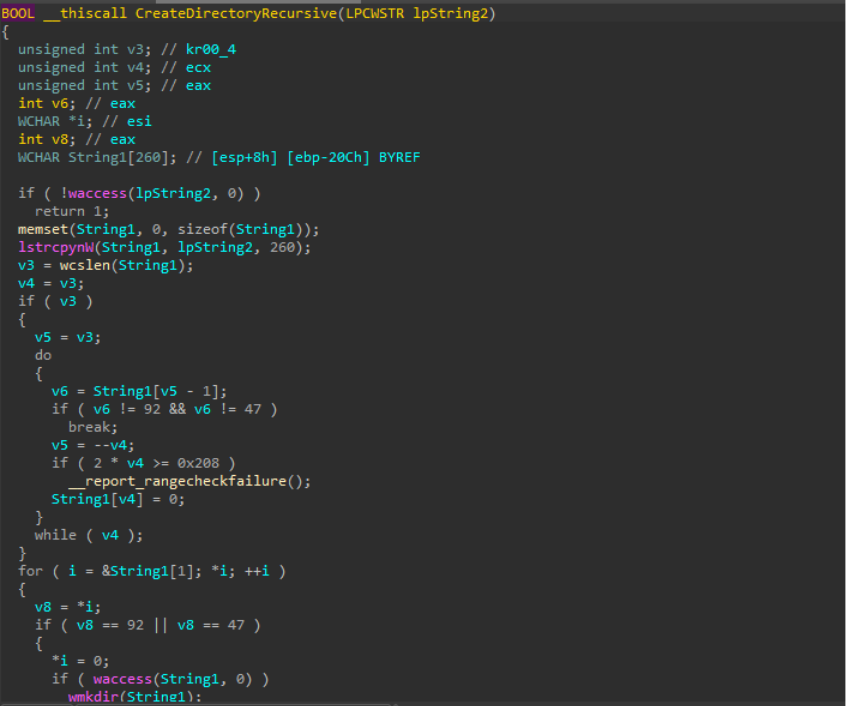Screen dimensions: 846x706
Task: Click the CreateDirectoryRecursive function name
Action: pos(236,13)
